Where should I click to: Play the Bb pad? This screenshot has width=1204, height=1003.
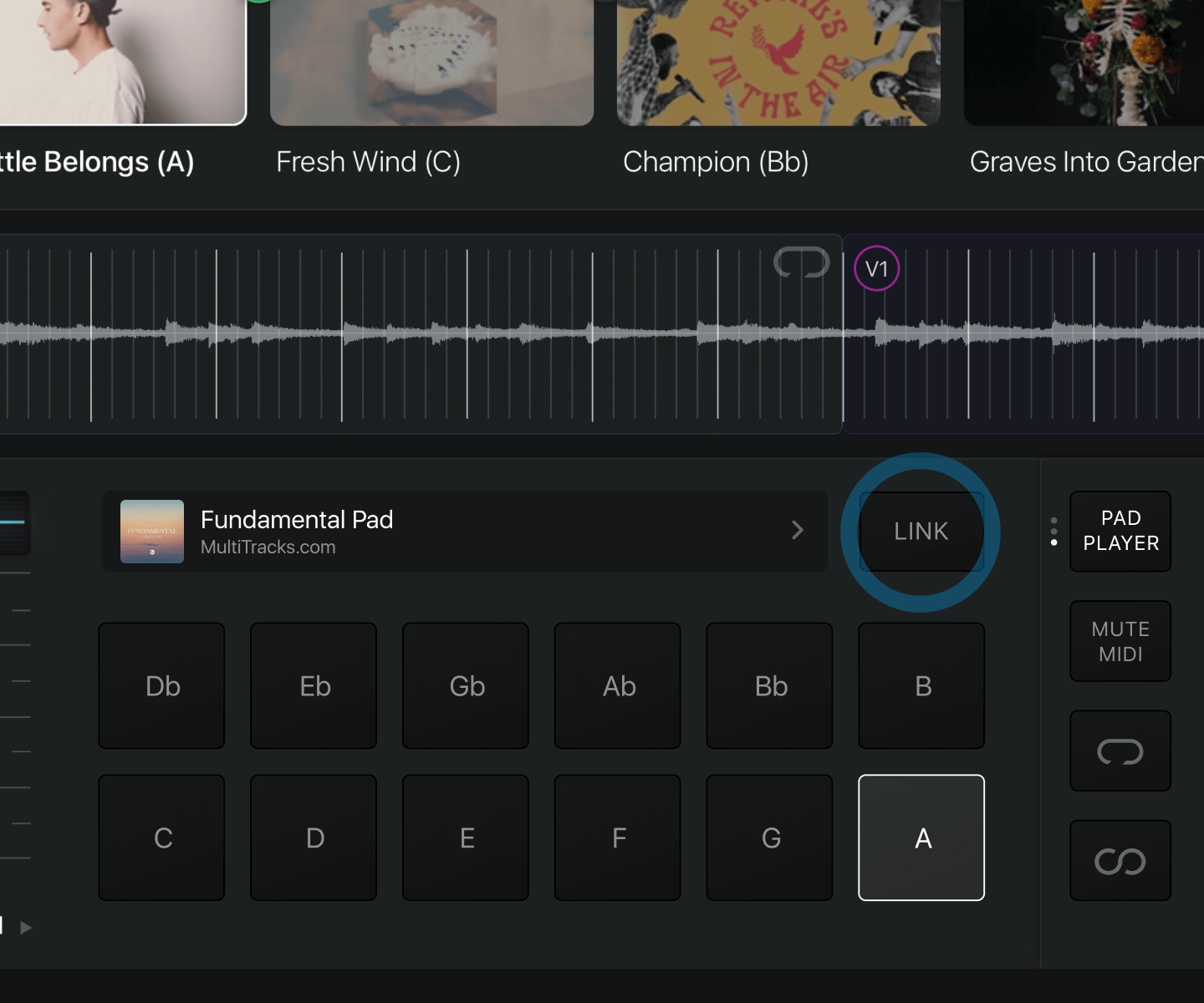(x=769, y=686)
